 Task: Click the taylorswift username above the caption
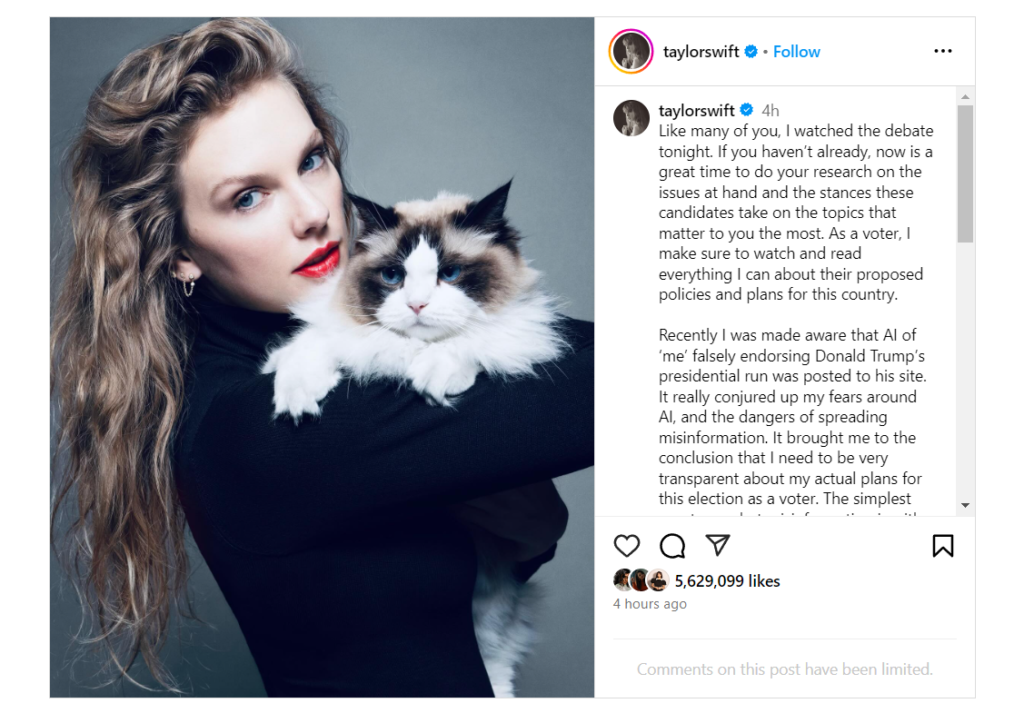tap(696, 110)
